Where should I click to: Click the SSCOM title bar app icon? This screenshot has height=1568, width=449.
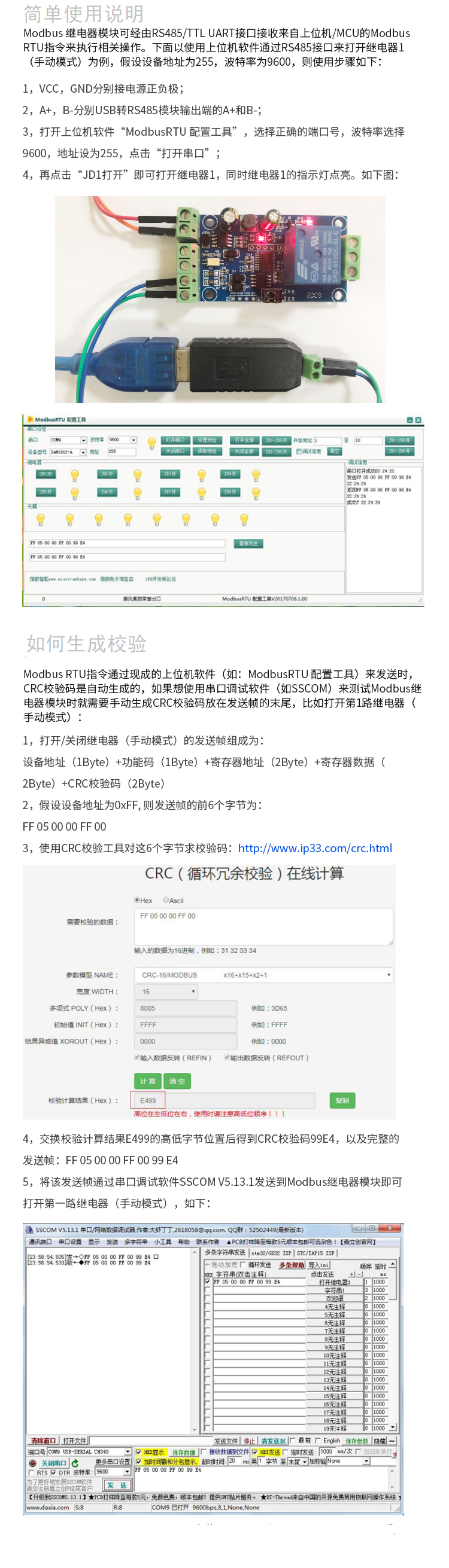[29, 1230]
